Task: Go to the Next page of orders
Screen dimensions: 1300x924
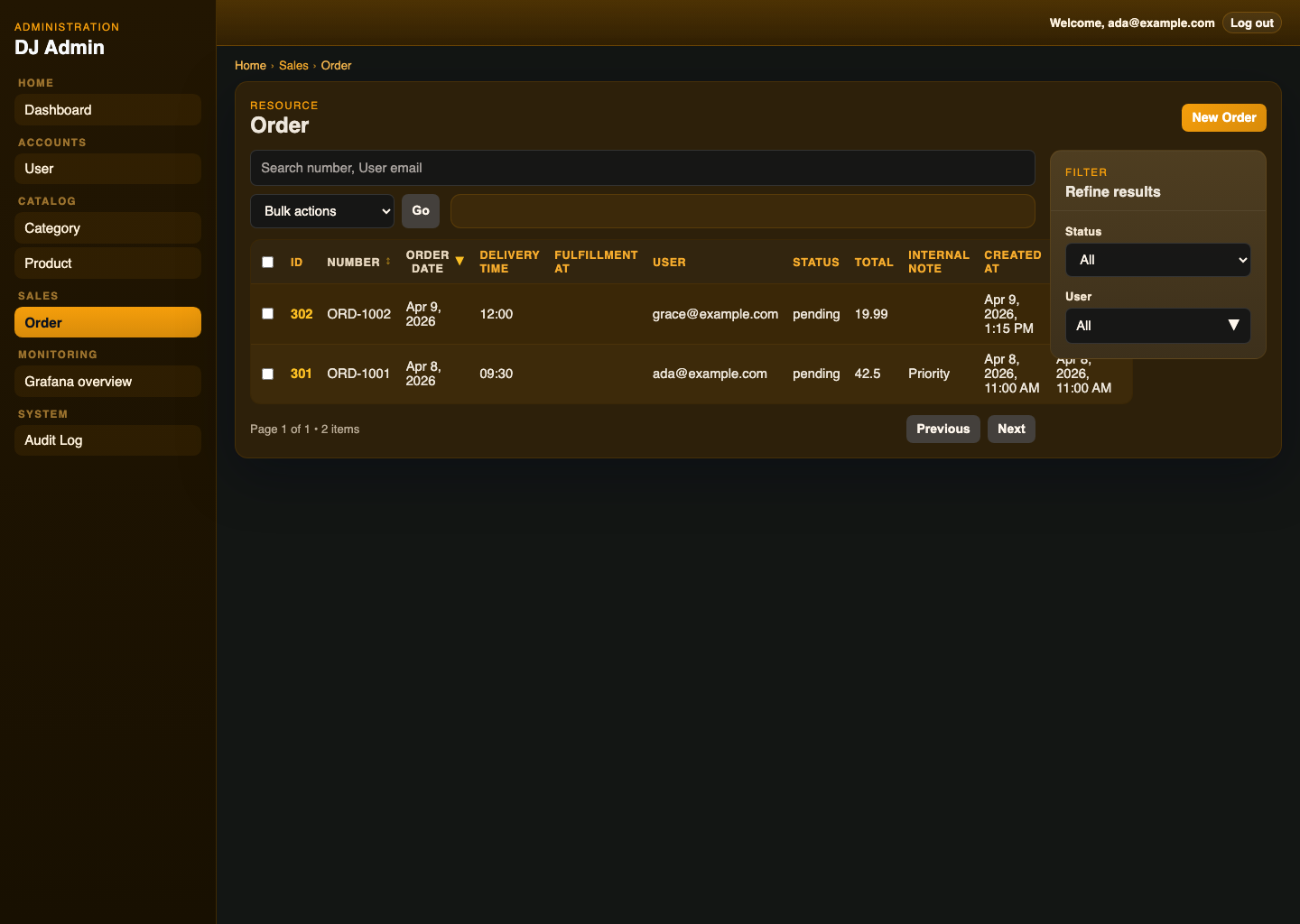Action: pos(1011,429)
